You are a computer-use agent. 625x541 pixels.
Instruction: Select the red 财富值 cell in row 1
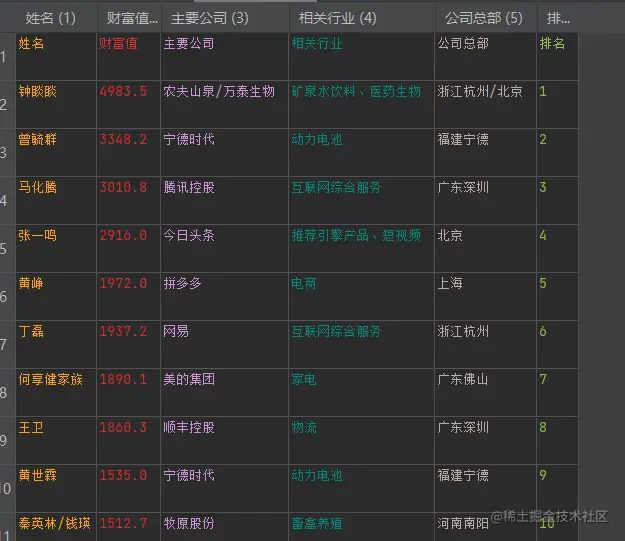[128, 57]
